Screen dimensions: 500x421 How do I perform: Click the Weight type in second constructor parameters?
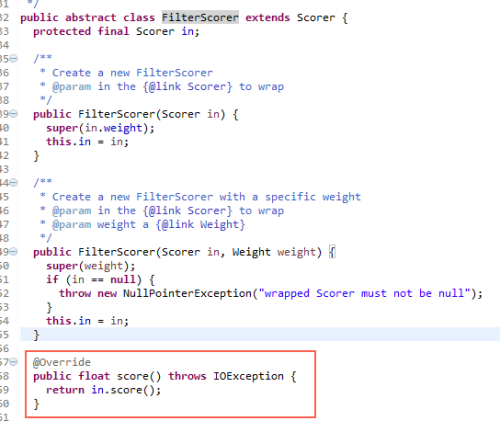click(251, 252)
